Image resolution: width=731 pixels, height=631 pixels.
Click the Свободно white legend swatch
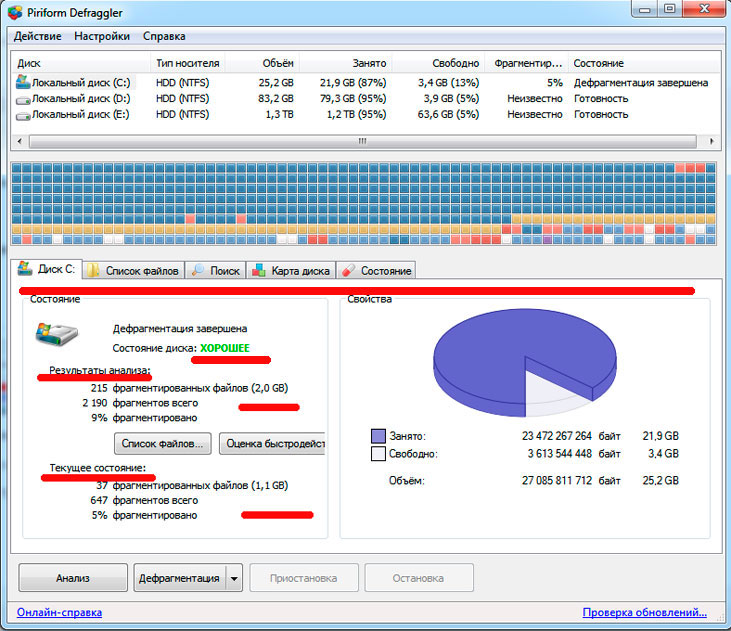378,454
